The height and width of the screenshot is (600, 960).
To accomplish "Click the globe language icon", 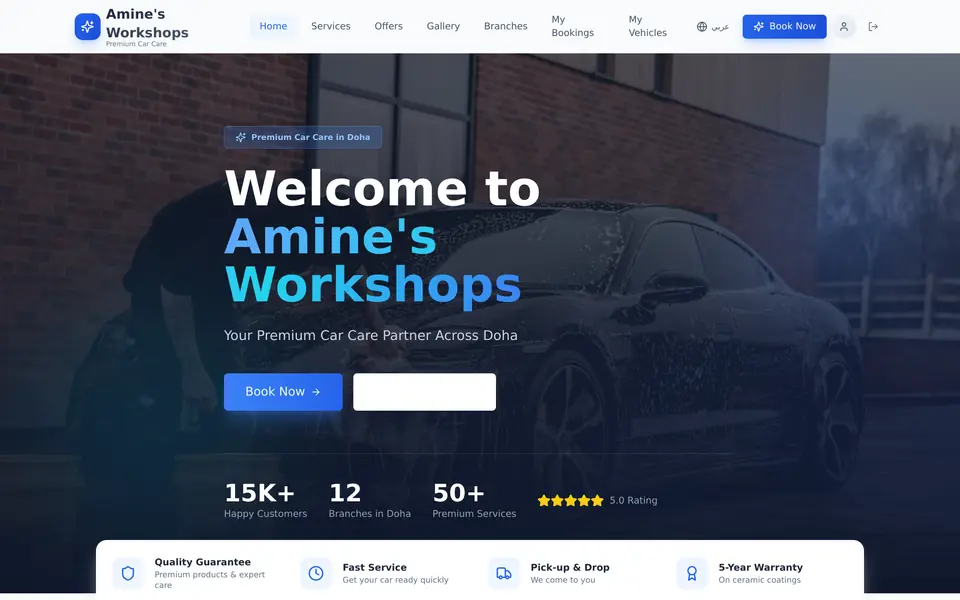I will point(702,26).
